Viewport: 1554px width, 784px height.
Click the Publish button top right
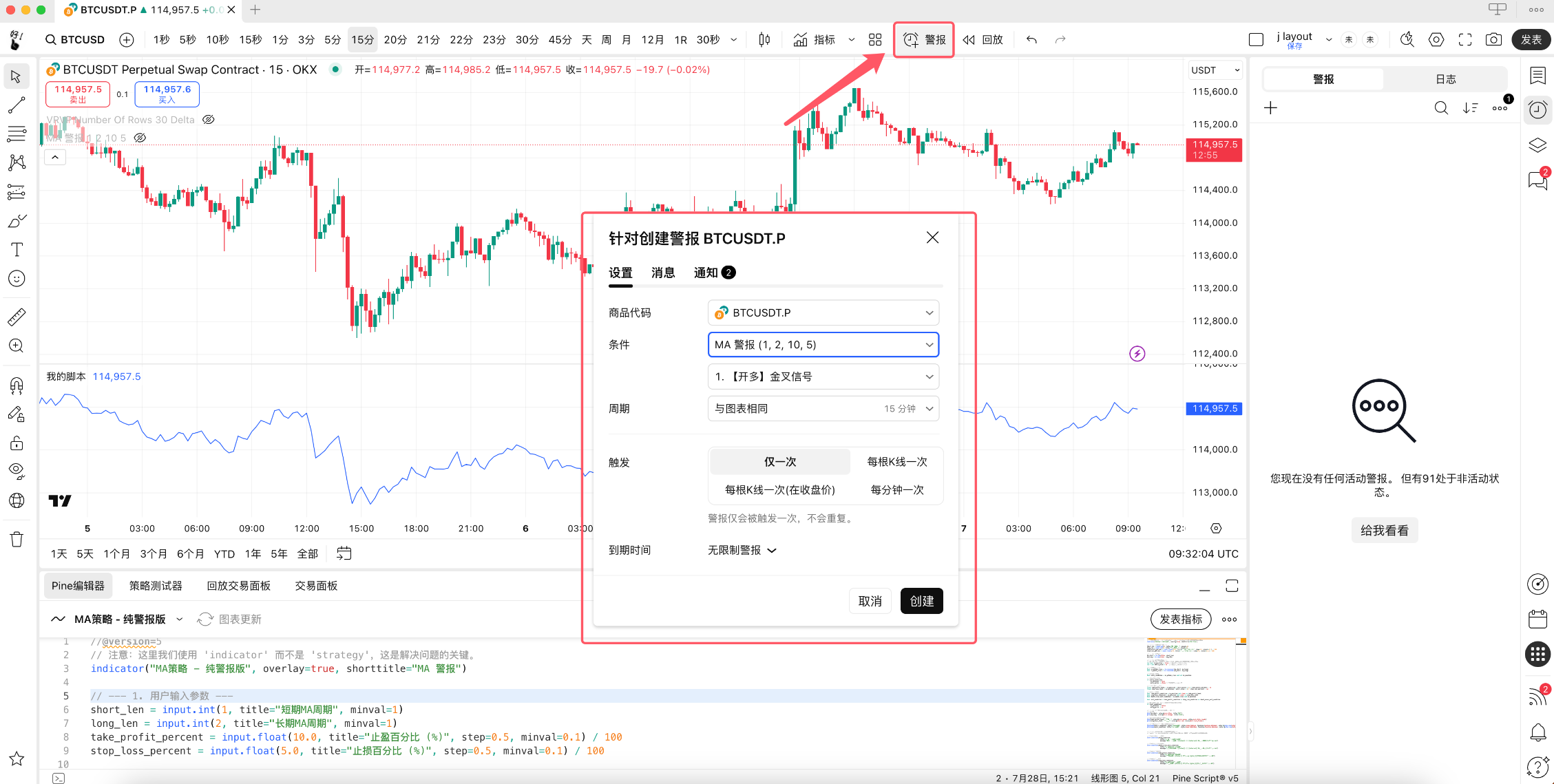tap(1531, 40)
